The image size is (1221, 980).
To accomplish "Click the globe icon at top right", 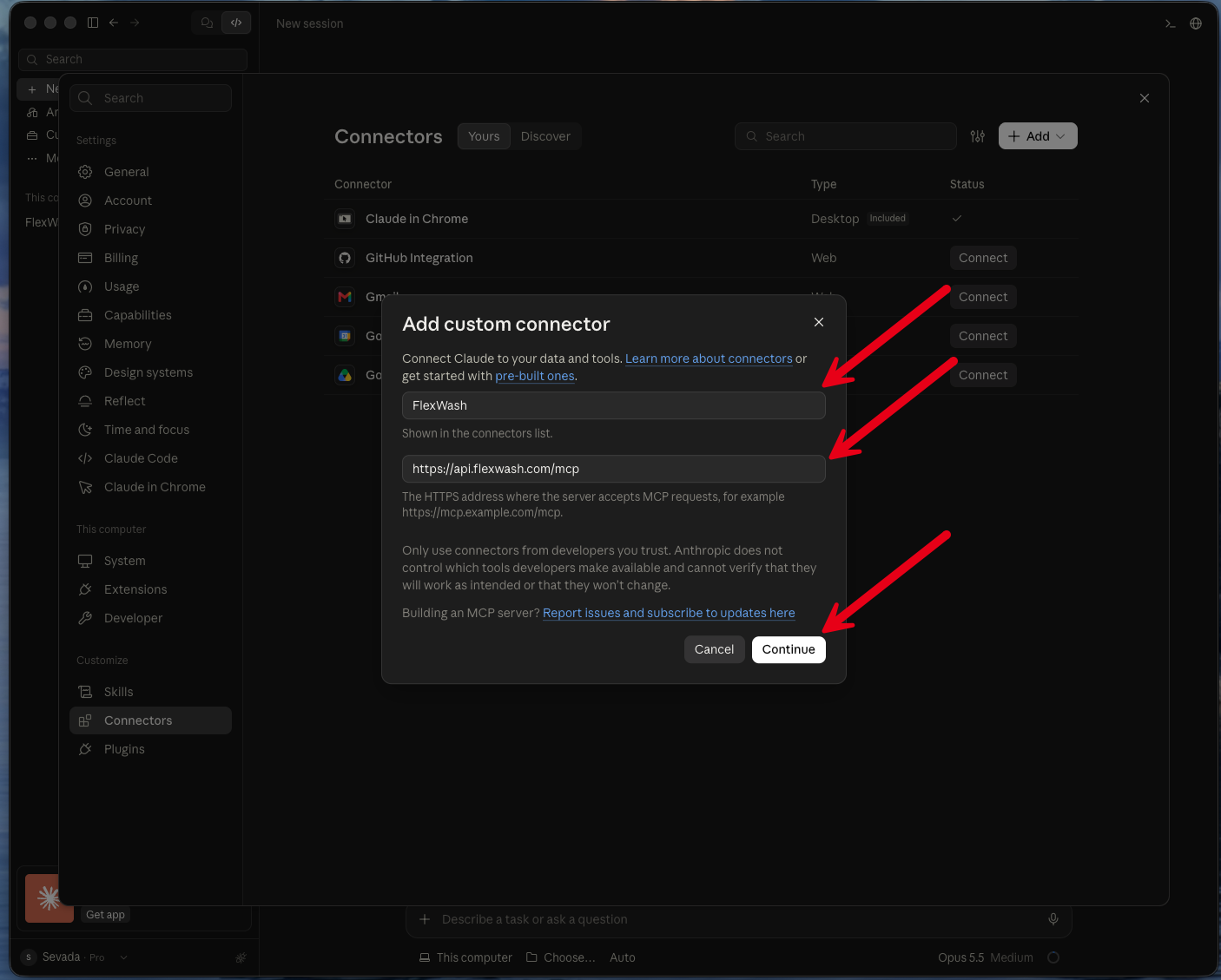I will point(1196,23).
